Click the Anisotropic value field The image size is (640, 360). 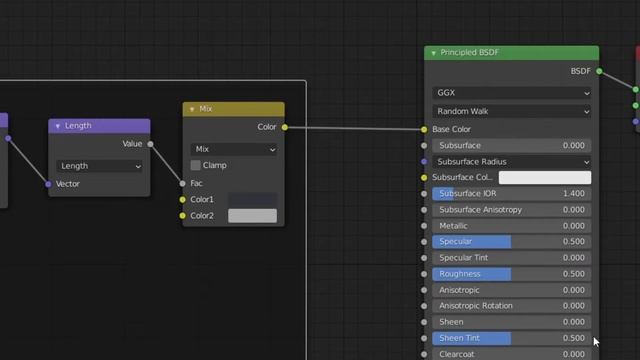511,290
